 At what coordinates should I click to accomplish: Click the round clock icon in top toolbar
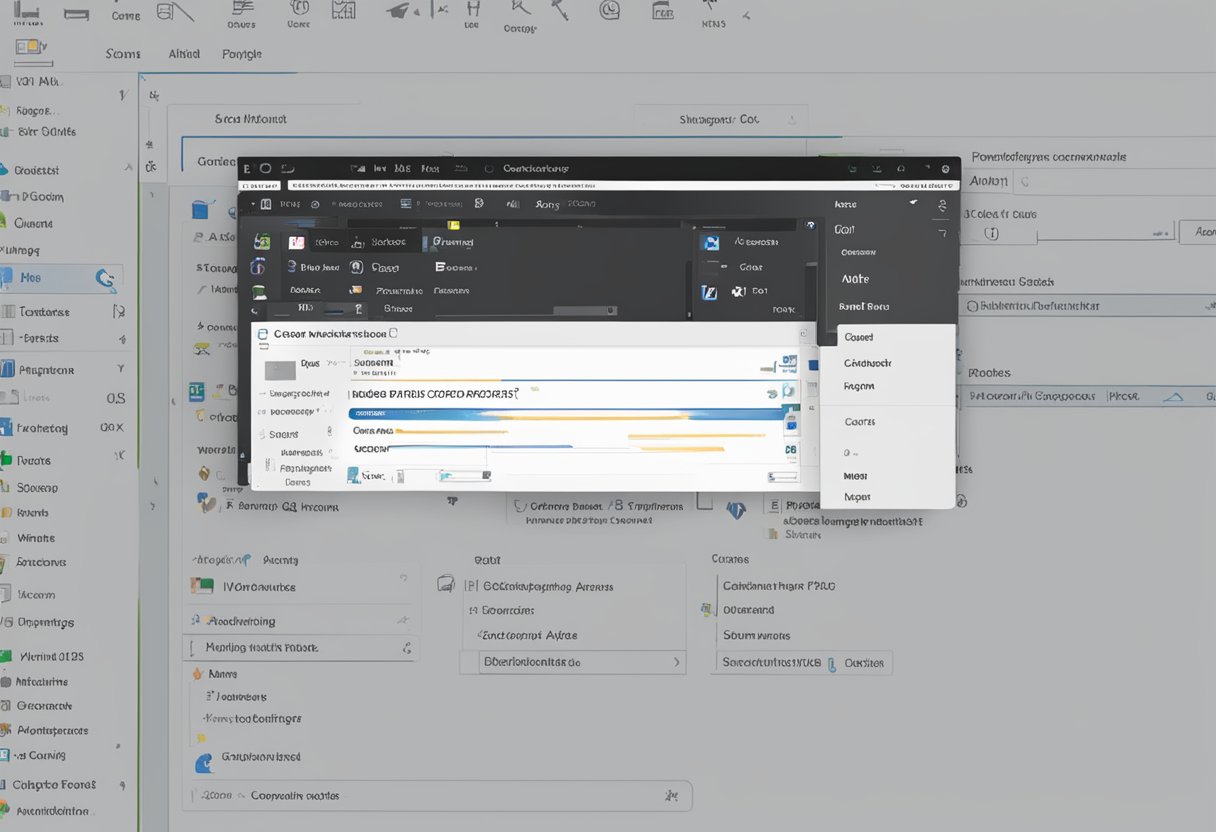(x=609, y=11)
